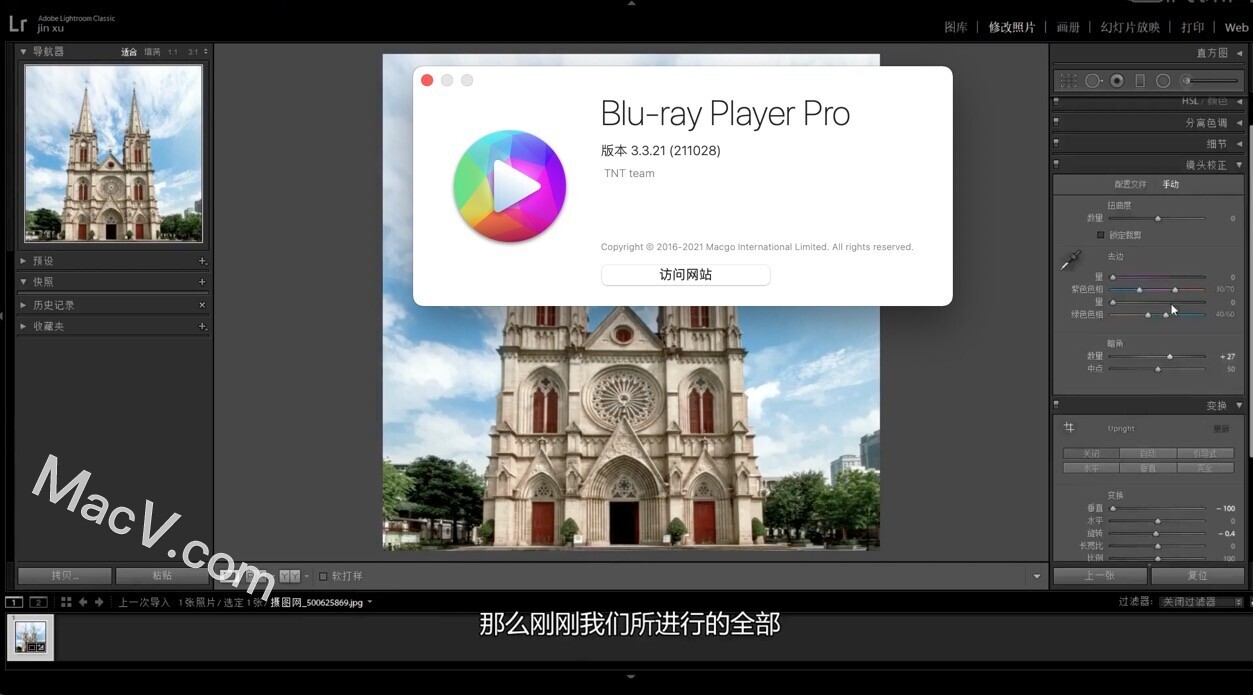Adjust the 暗角 数量 slider
1253x695 pixels.
(1158, 356)
